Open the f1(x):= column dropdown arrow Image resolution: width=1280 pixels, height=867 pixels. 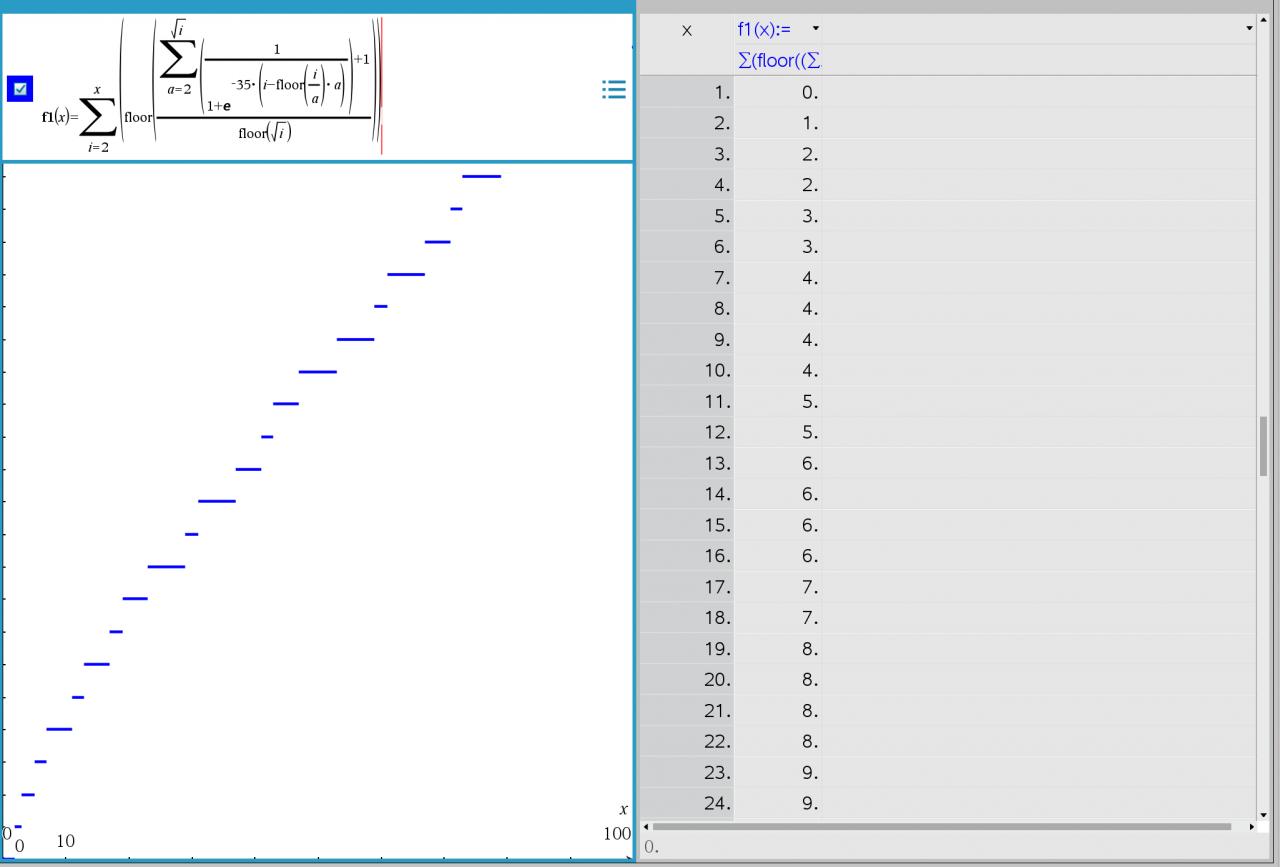pos(816,28)
